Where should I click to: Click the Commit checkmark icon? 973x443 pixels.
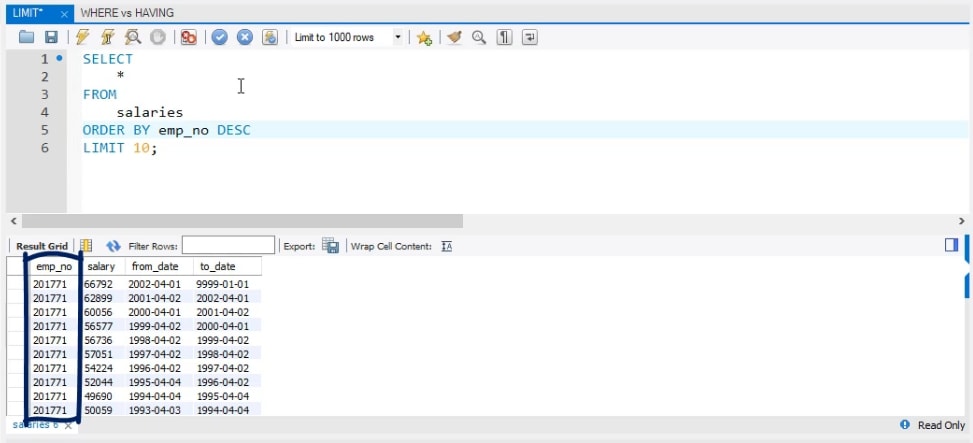[x=219, y=37]
